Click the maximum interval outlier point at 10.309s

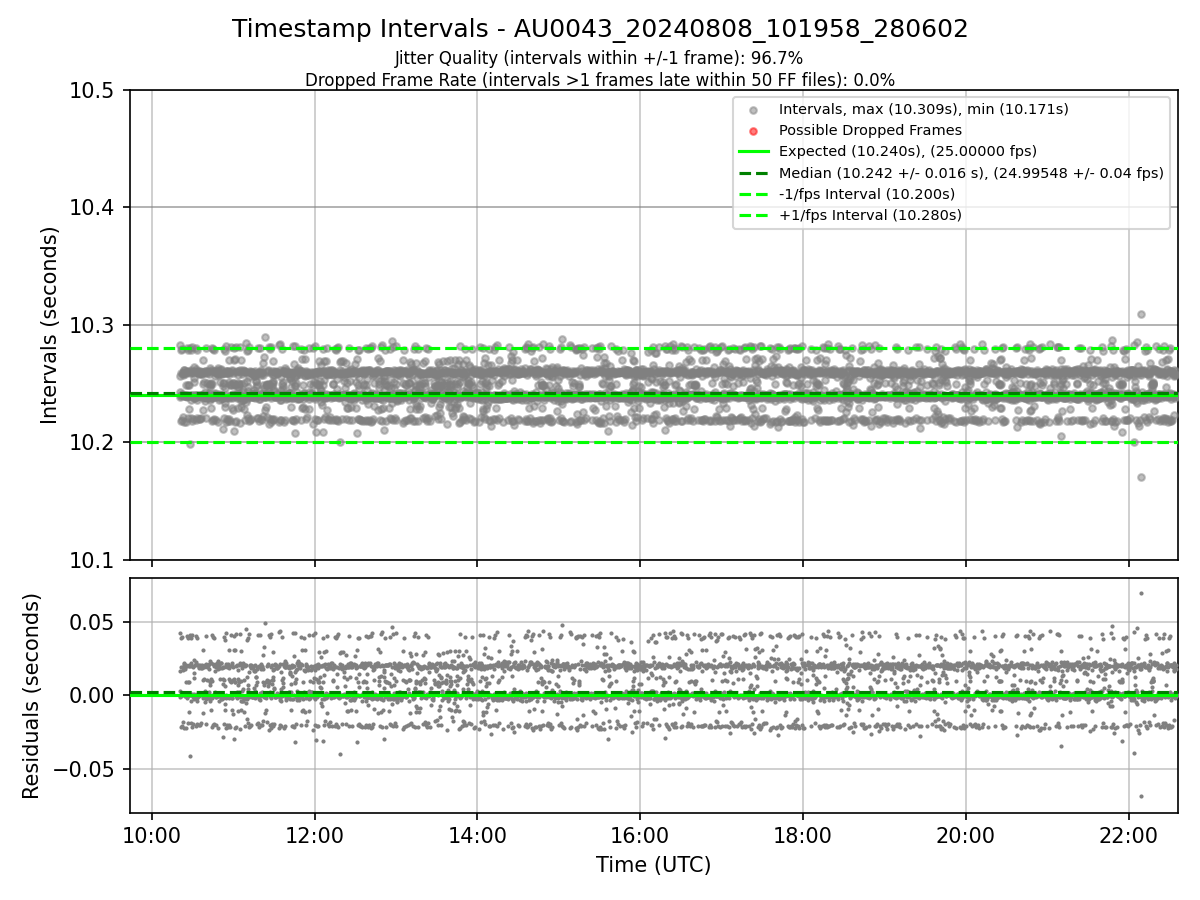coord(1141,314)
